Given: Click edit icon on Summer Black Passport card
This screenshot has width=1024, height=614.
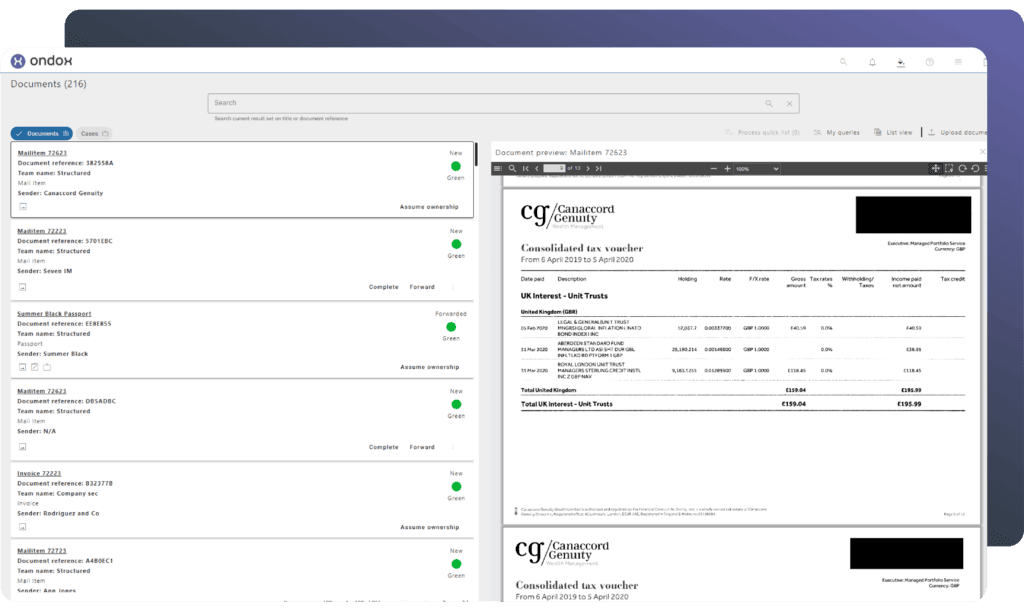Looking at the screenshot, I should 35,367.
